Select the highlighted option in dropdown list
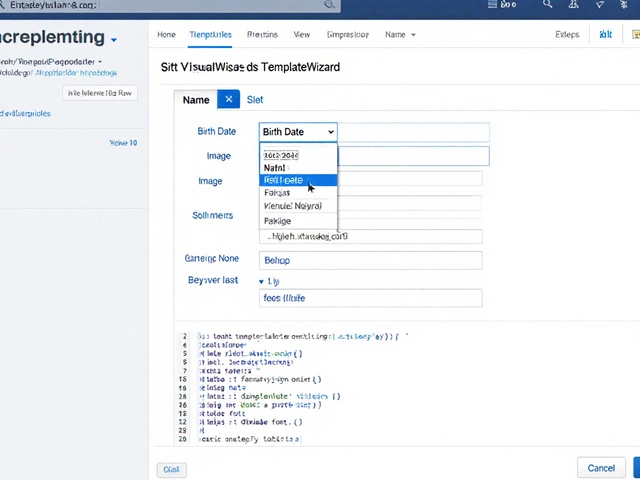 click(298, 180)
